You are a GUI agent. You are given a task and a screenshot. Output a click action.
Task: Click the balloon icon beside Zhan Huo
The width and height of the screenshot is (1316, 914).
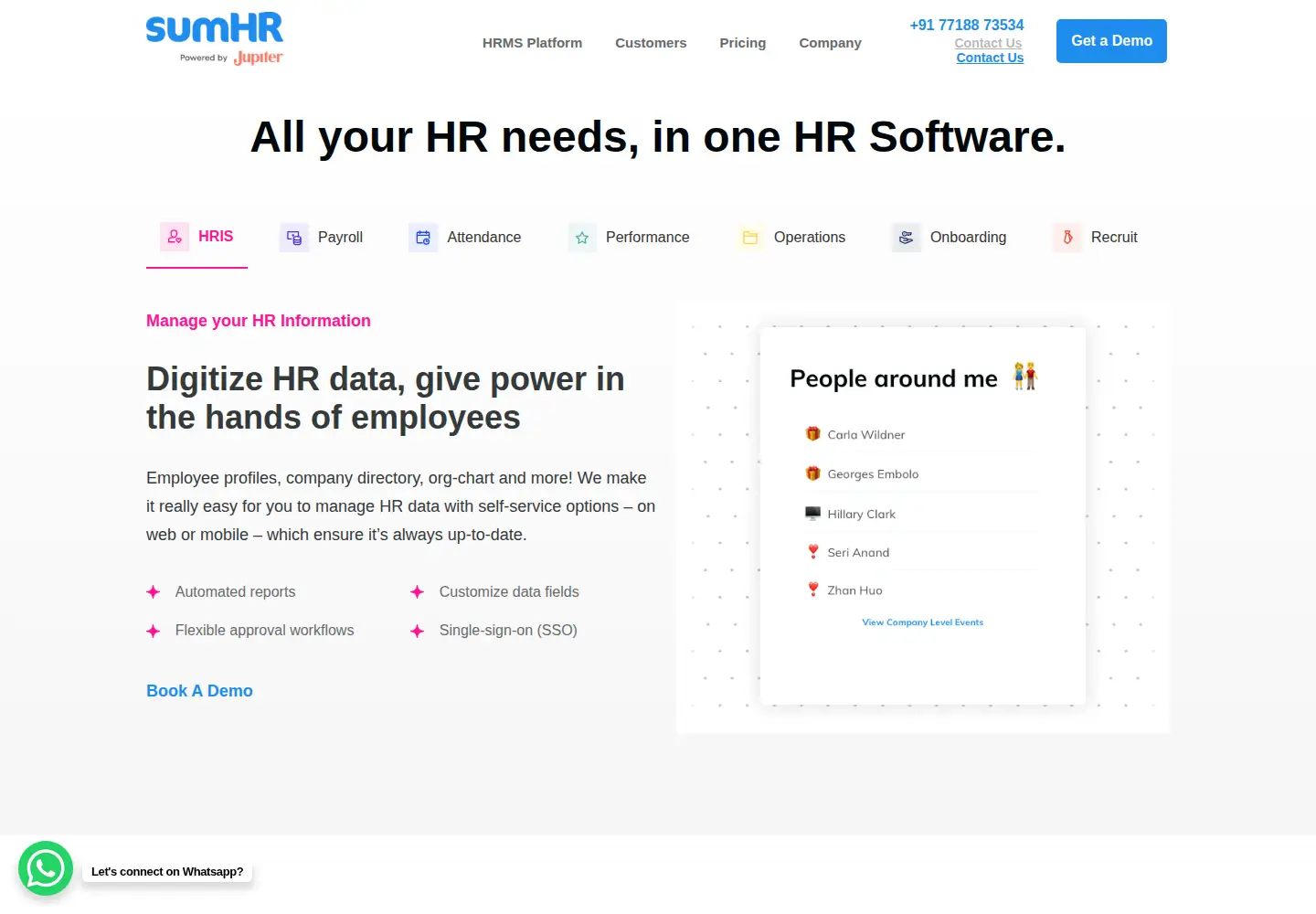click(x=812, y=590)
